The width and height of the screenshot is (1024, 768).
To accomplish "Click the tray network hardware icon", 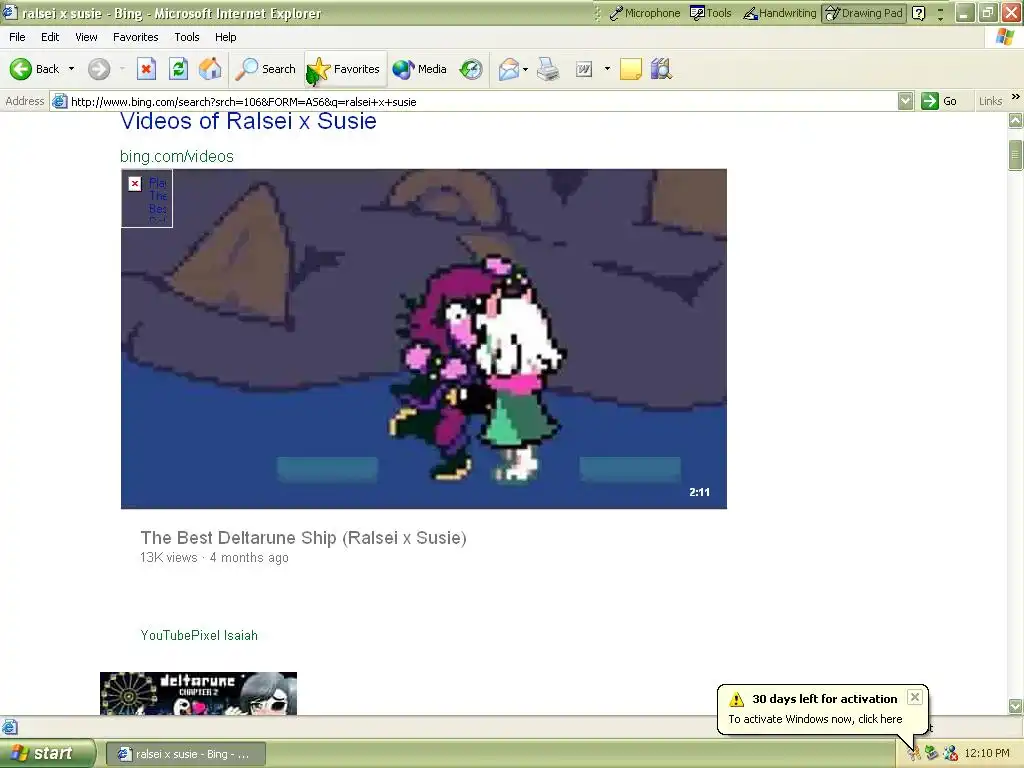I will [932, 754].
